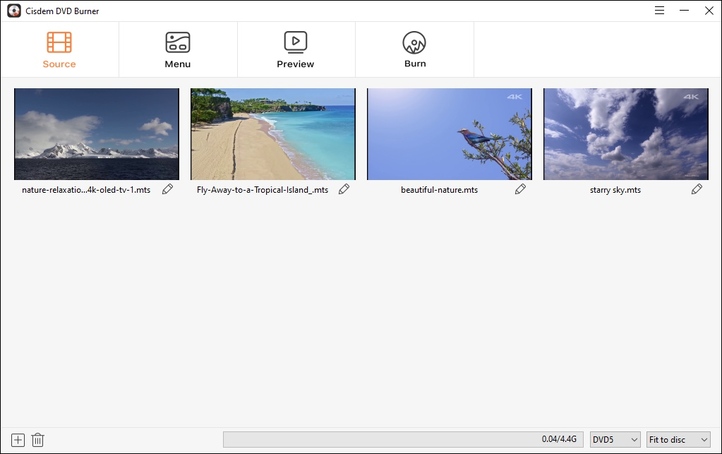
Task: Edit the nature-relaxation video with pencil icon
Action: pyautogui.click(x=168, y=189)
